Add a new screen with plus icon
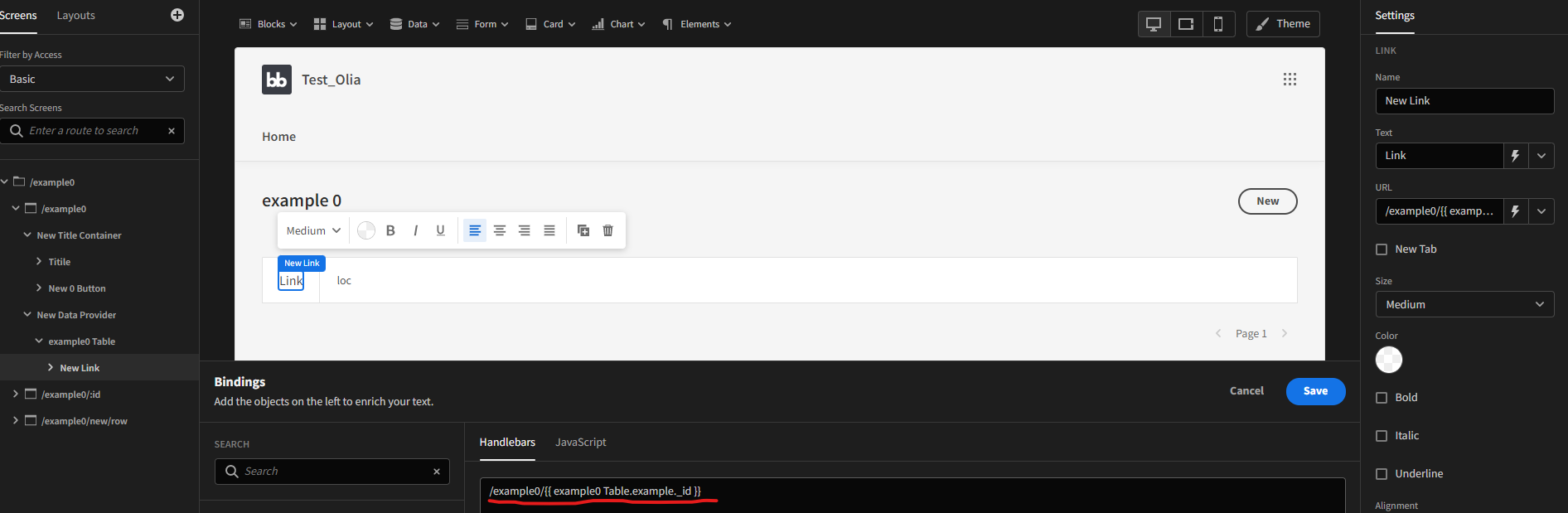This screenshot has width=1568, height=513. tap(177, 15)
